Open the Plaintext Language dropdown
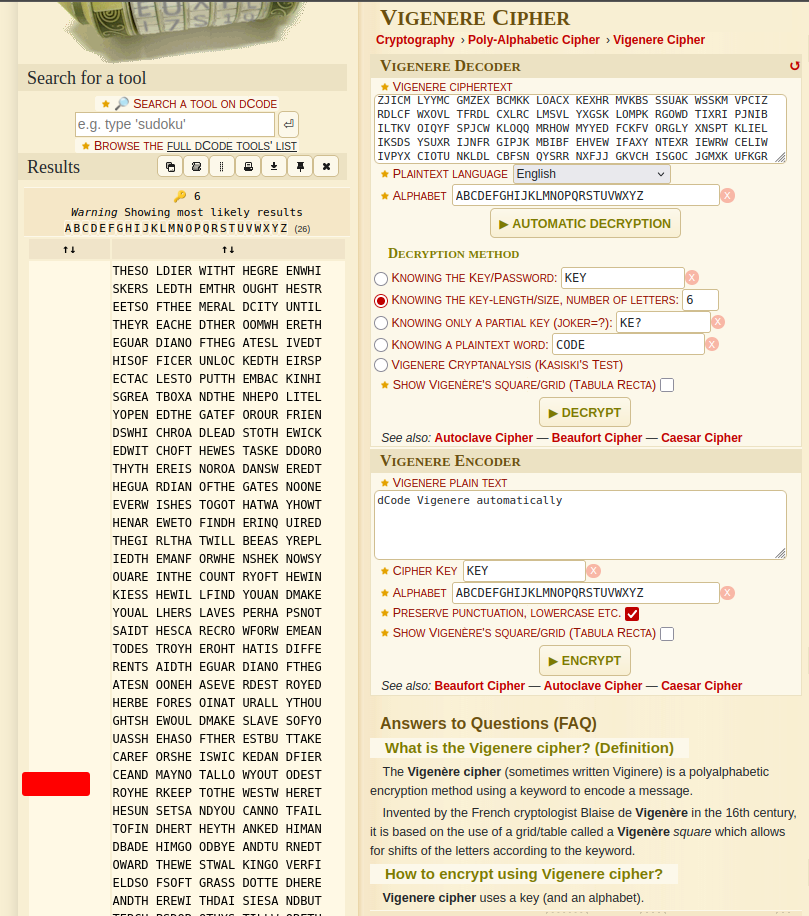Viewport: 809px width, 916px height. tap(592, 174)
